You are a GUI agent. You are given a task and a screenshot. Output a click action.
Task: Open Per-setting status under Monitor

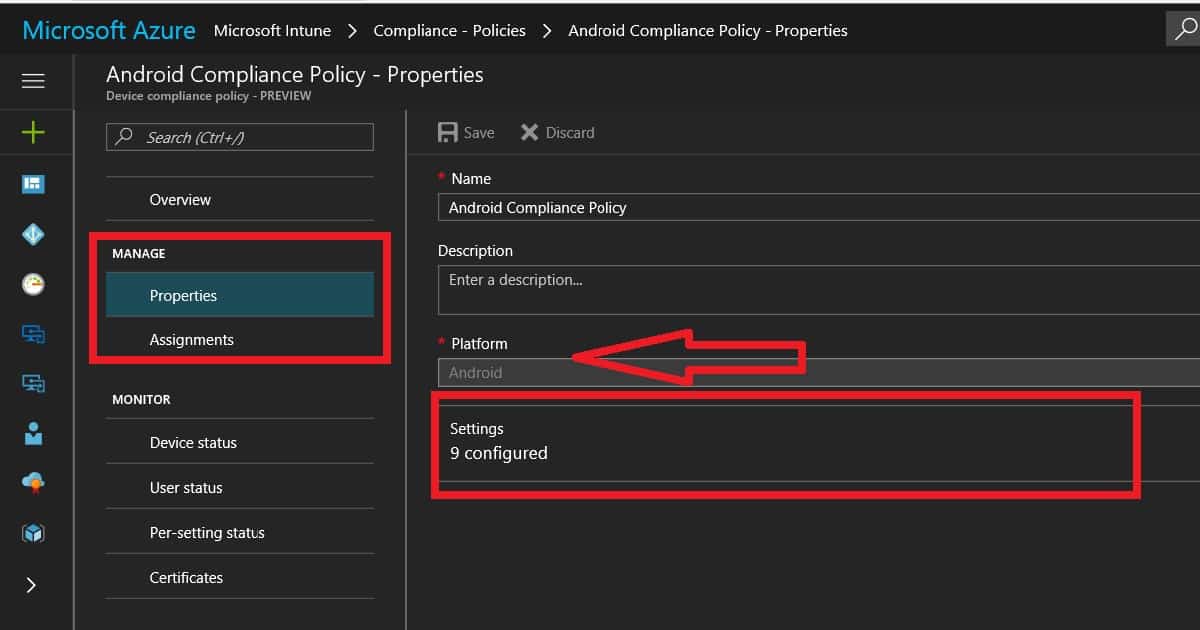240,532
